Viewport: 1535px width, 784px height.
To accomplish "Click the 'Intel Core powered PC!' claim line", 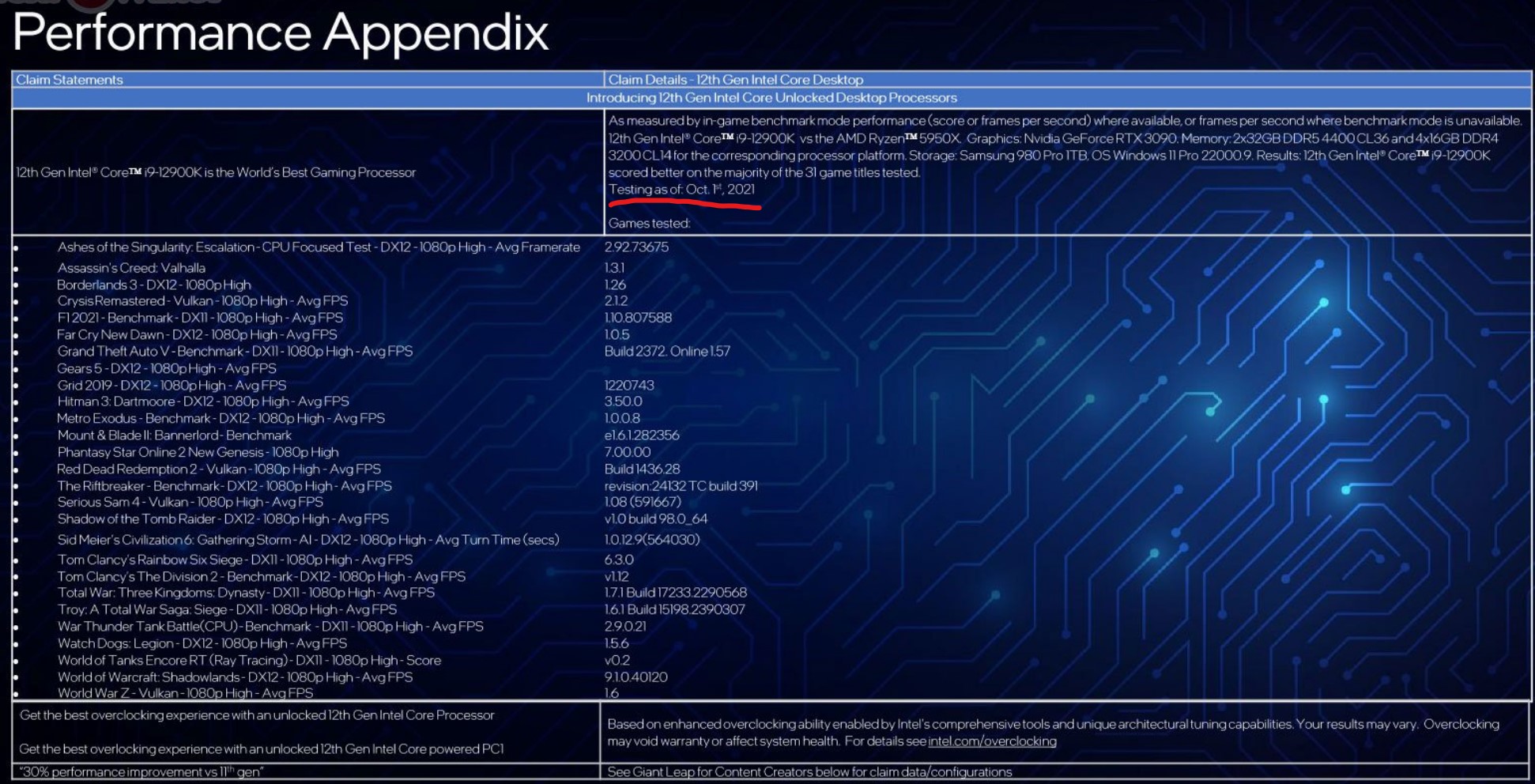I will (262, 749).
